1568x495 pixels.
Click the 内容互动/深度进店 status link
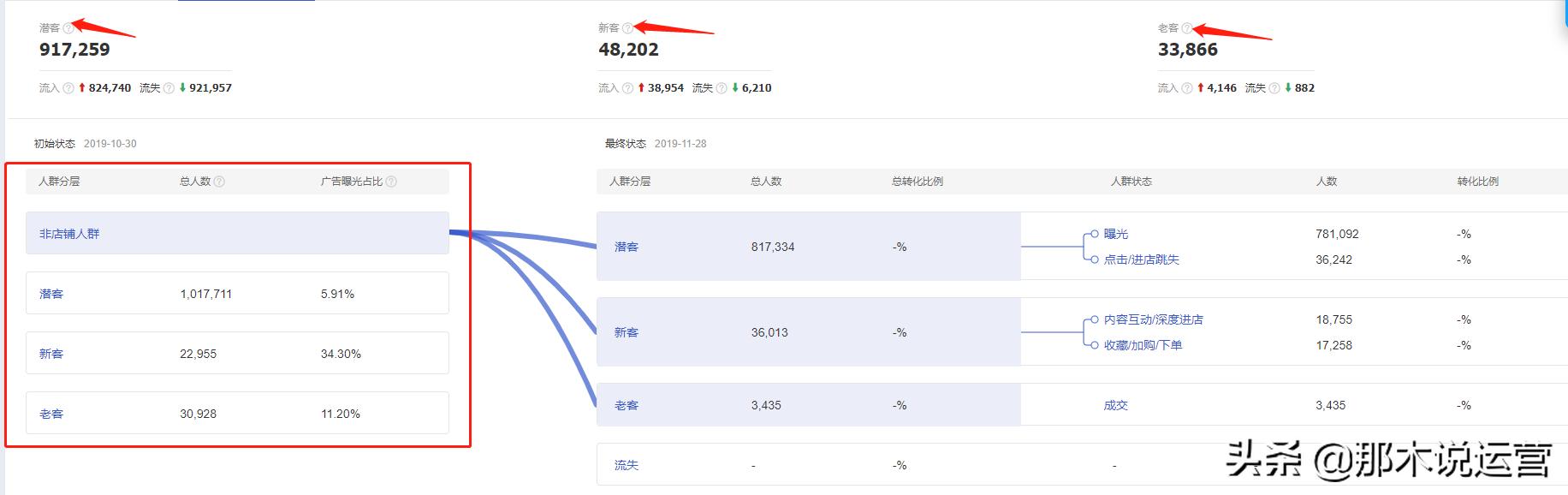pyautogui.click(x=1154, y=319)
